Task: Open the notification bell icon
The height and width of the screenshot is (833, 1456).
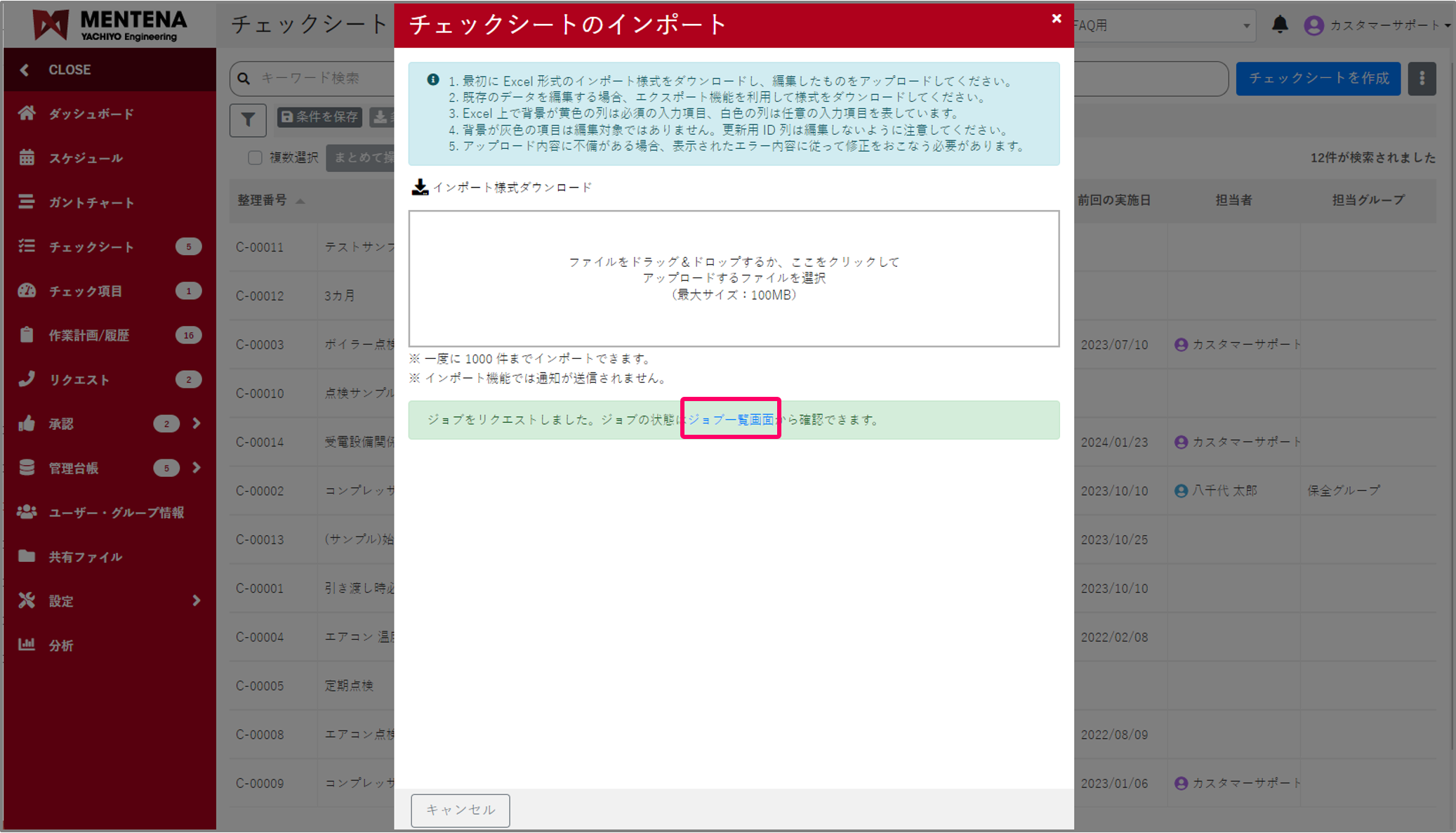Action: pos(1280,25)
